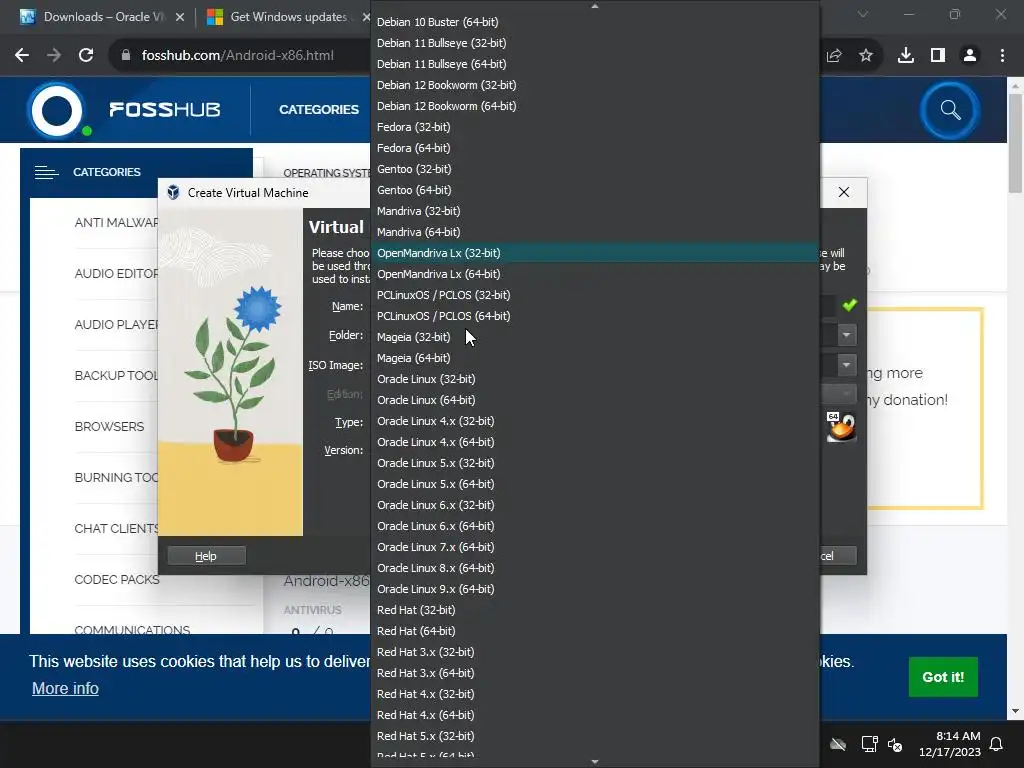Click the browser back arrow
The width and height of the screenshot is (1024, 768).
coord(22,56)
